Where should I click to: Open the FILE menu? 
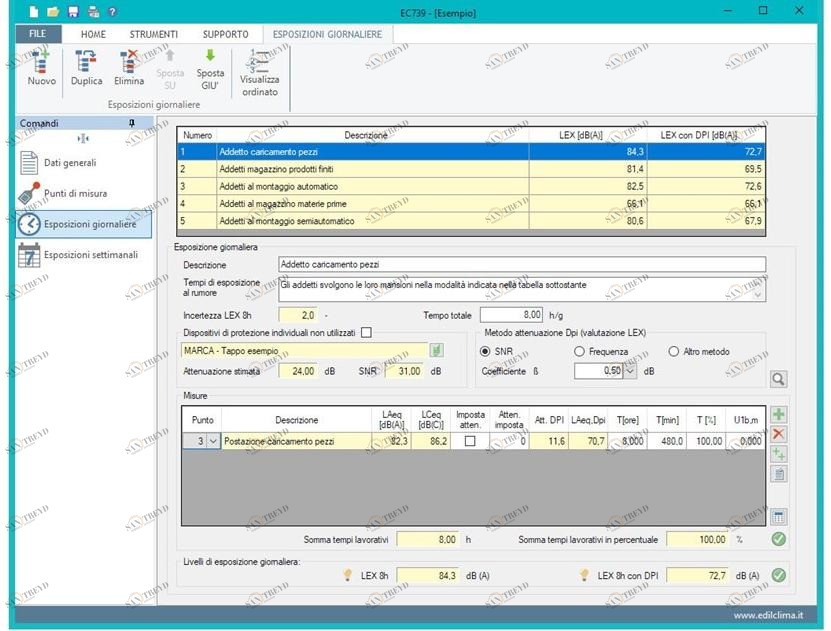coord(38,34)
